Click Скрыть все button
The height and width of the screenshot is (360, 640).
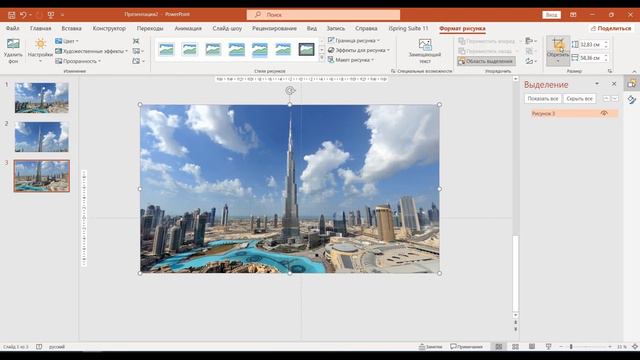pyautogui.click(x=580, y=99)
